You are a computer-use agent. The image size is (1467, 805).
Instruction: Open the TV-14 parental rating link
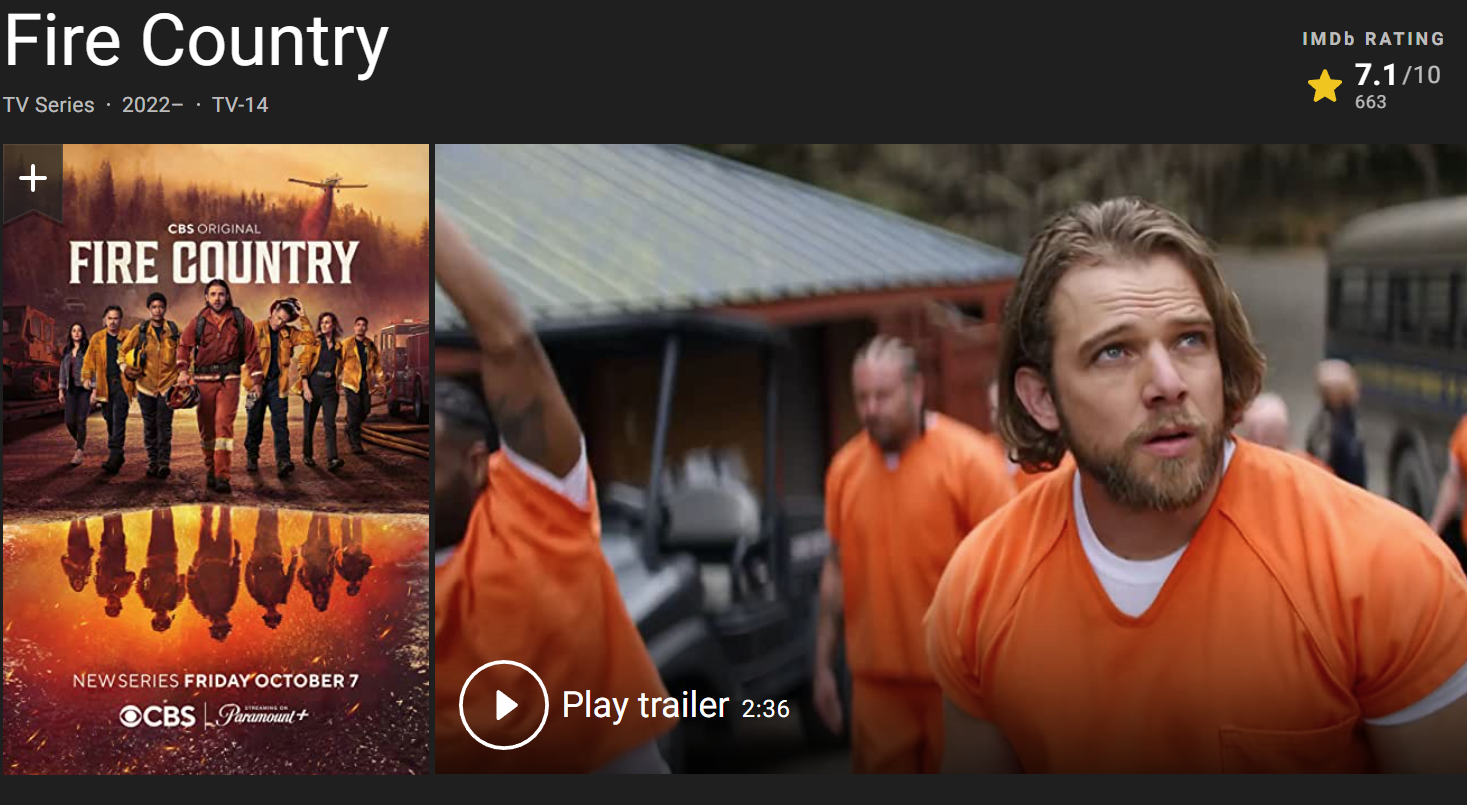point(240,105)
